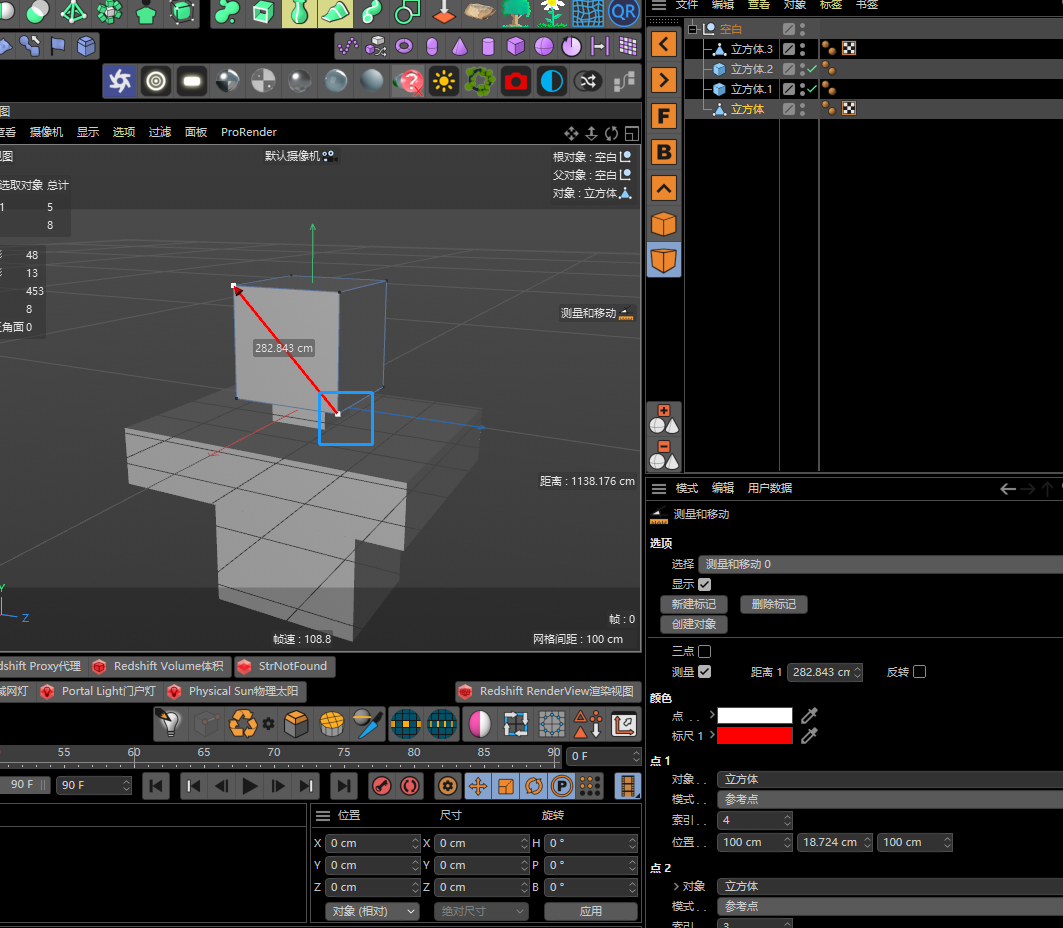Screen dimensions: 1063x928
Task: Click the Redshift shutter logo icon
Action: pyautogui.click(x=120, y=81)
